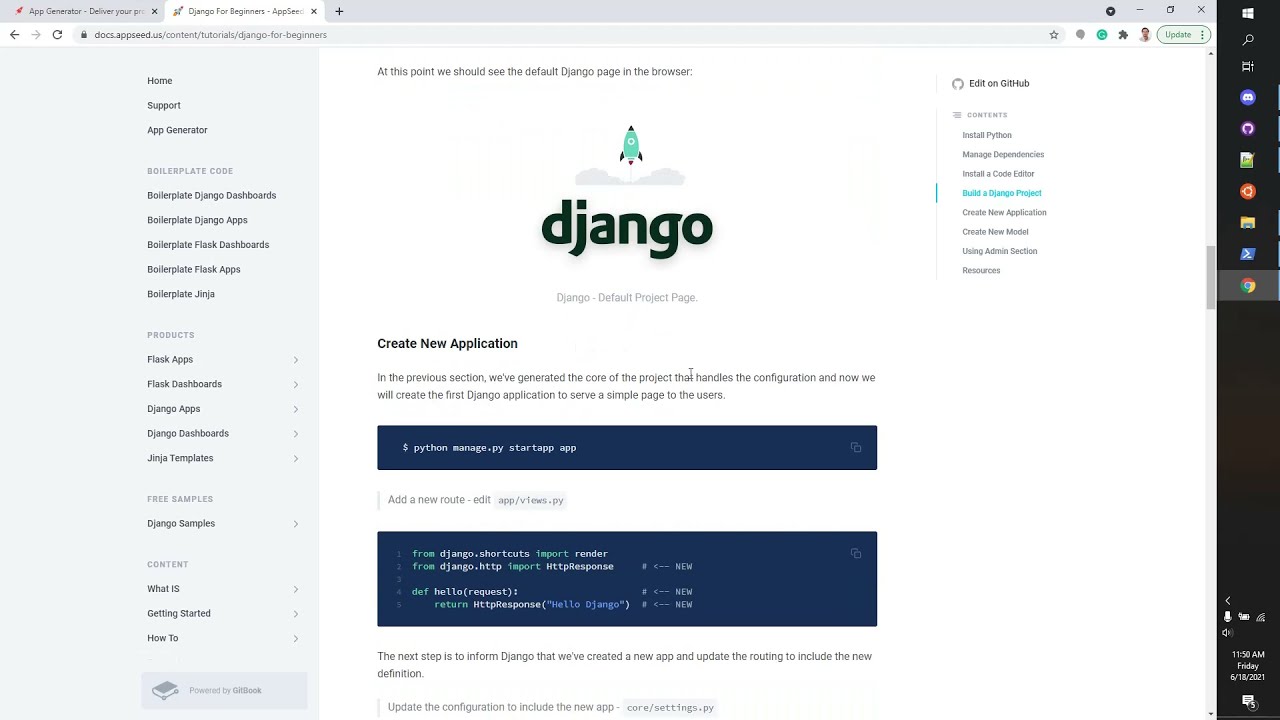Viewport: 1280px width, 720px height.
Task: Click the page vertical scrollbar thumb
Action: point(1210,277)
